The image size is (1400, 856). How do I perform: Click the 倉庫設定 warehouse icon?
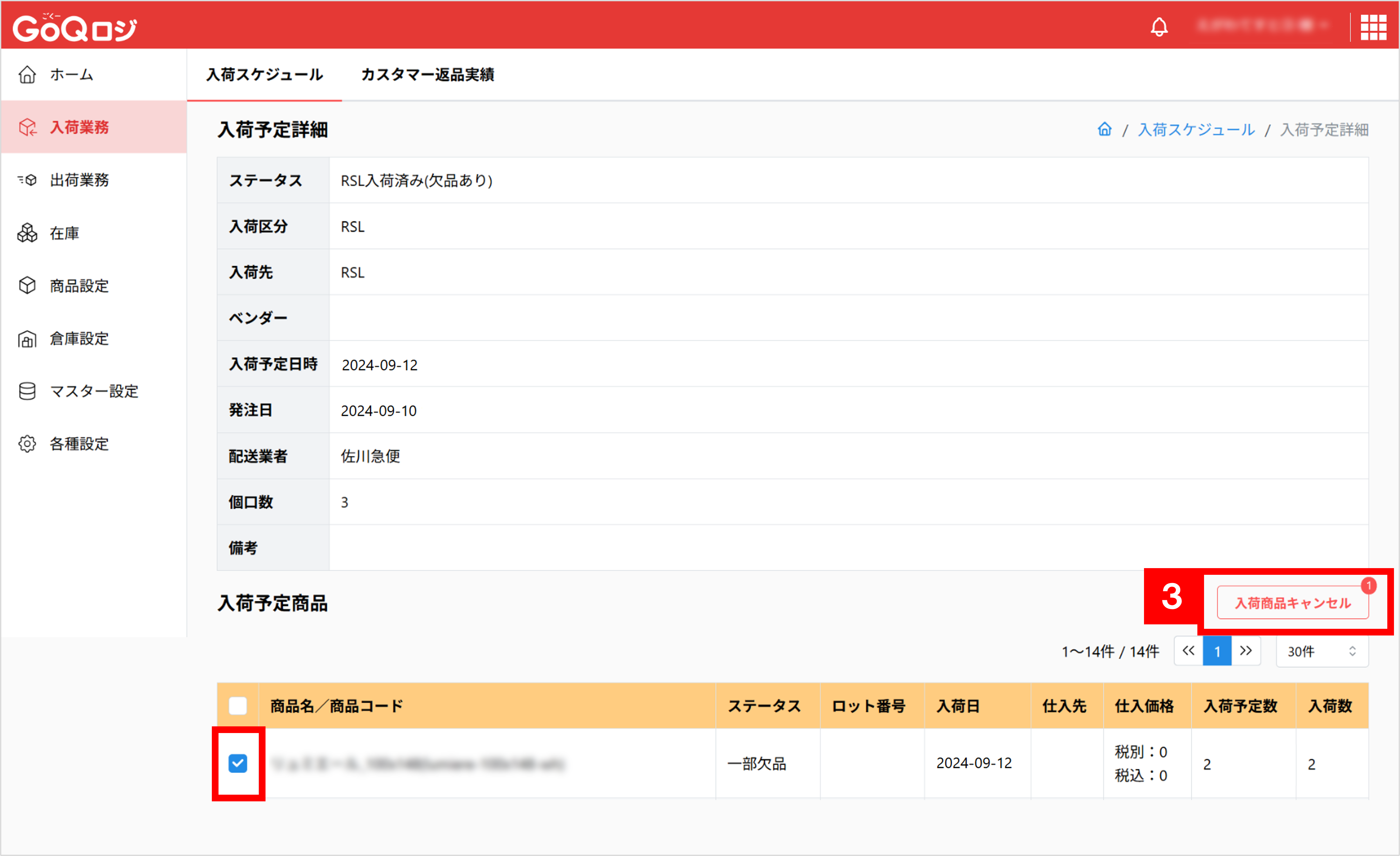pos(27,339)
